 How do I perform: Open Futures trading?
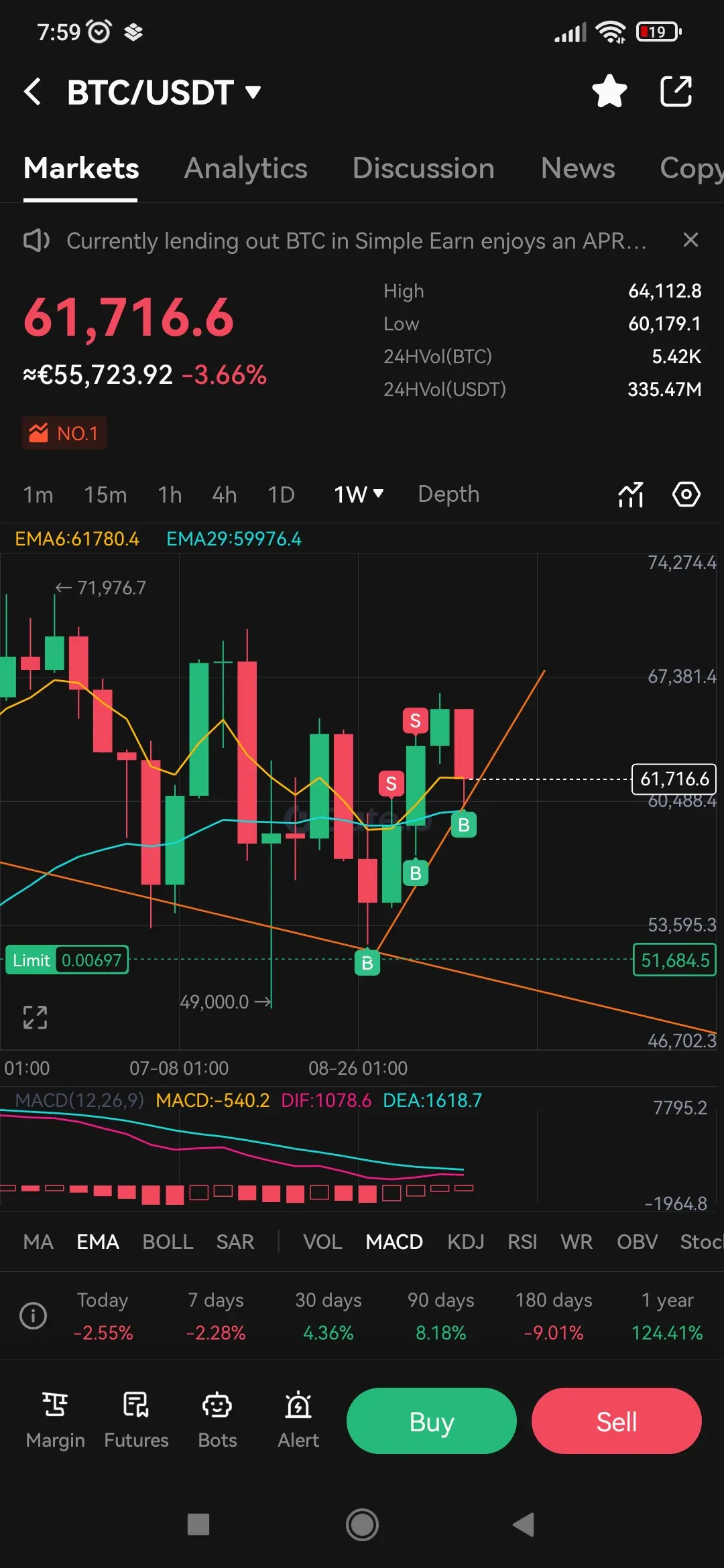pyautogui.click(x=136, y=1421)
